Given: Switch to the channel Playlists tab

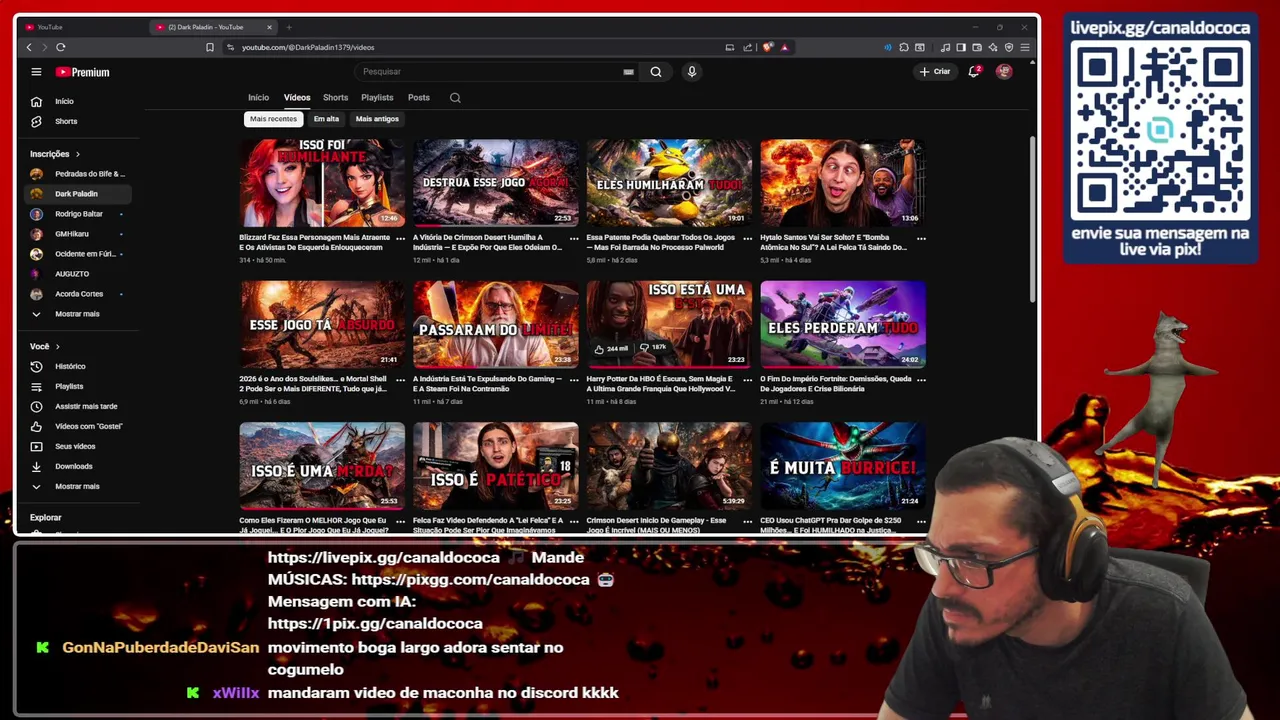Looking at the screenshot, I should pyautogui.click(x=377, y=98).
